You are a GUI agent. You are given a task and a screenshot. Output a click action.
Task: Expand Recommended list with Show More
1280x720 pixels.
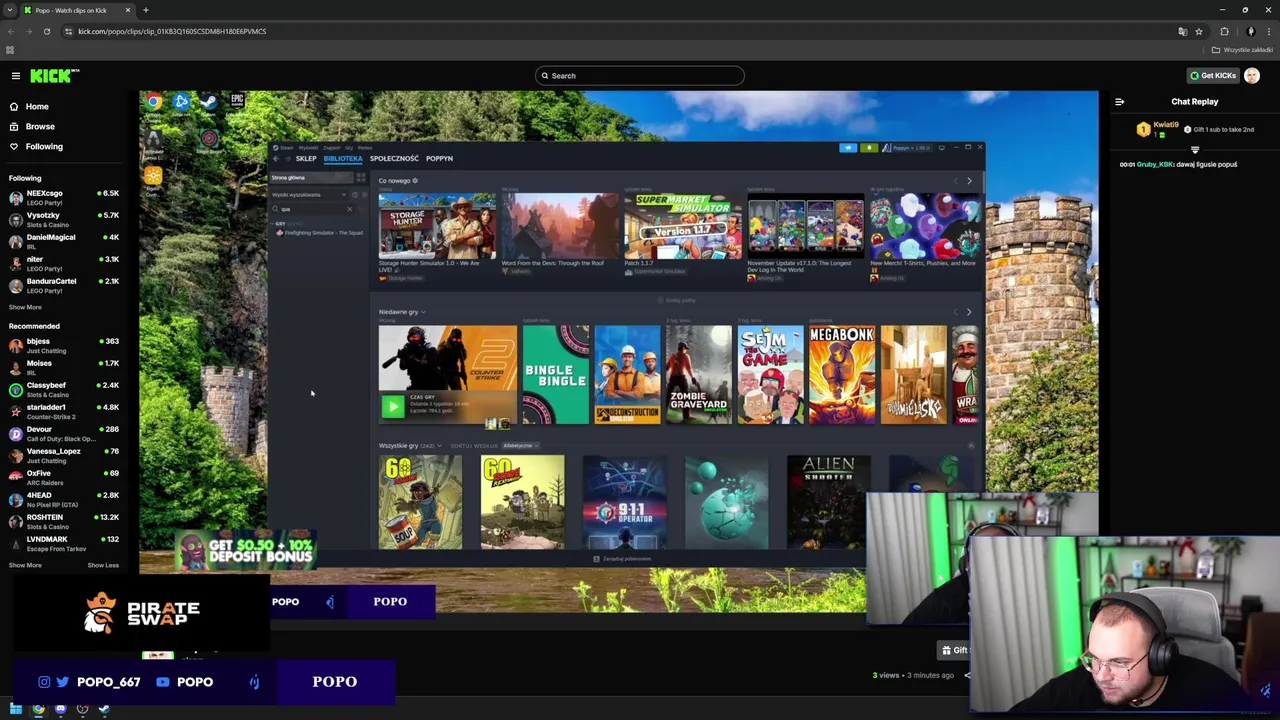tap(25, 565)
